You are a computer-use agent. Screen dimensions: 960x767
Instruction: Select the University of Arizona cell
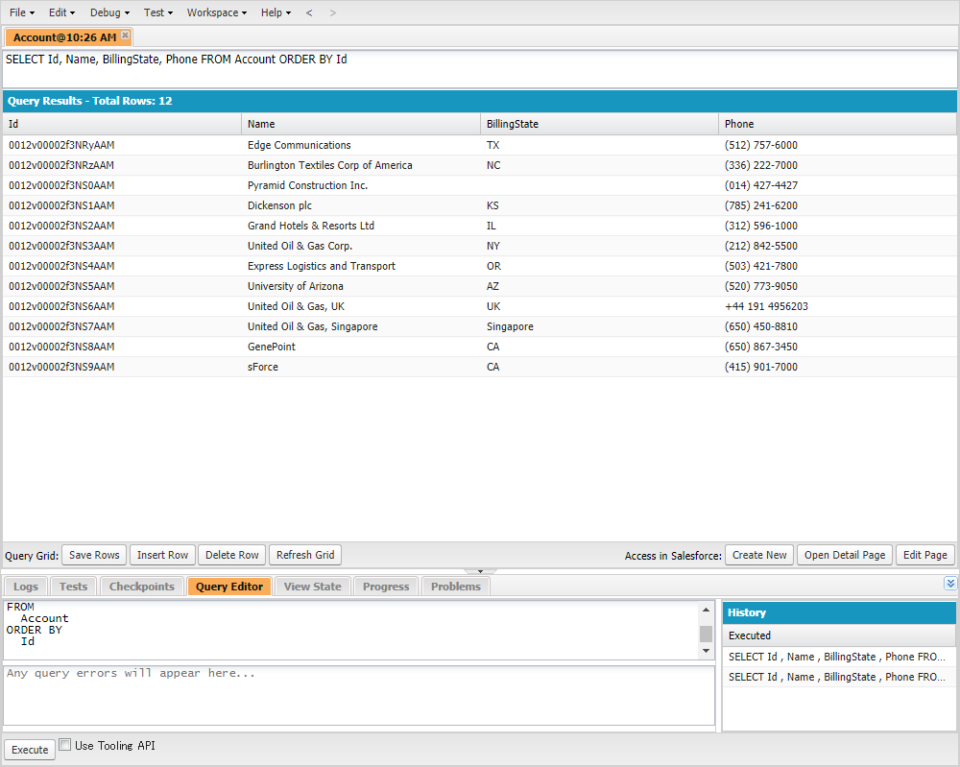[361, 286]
